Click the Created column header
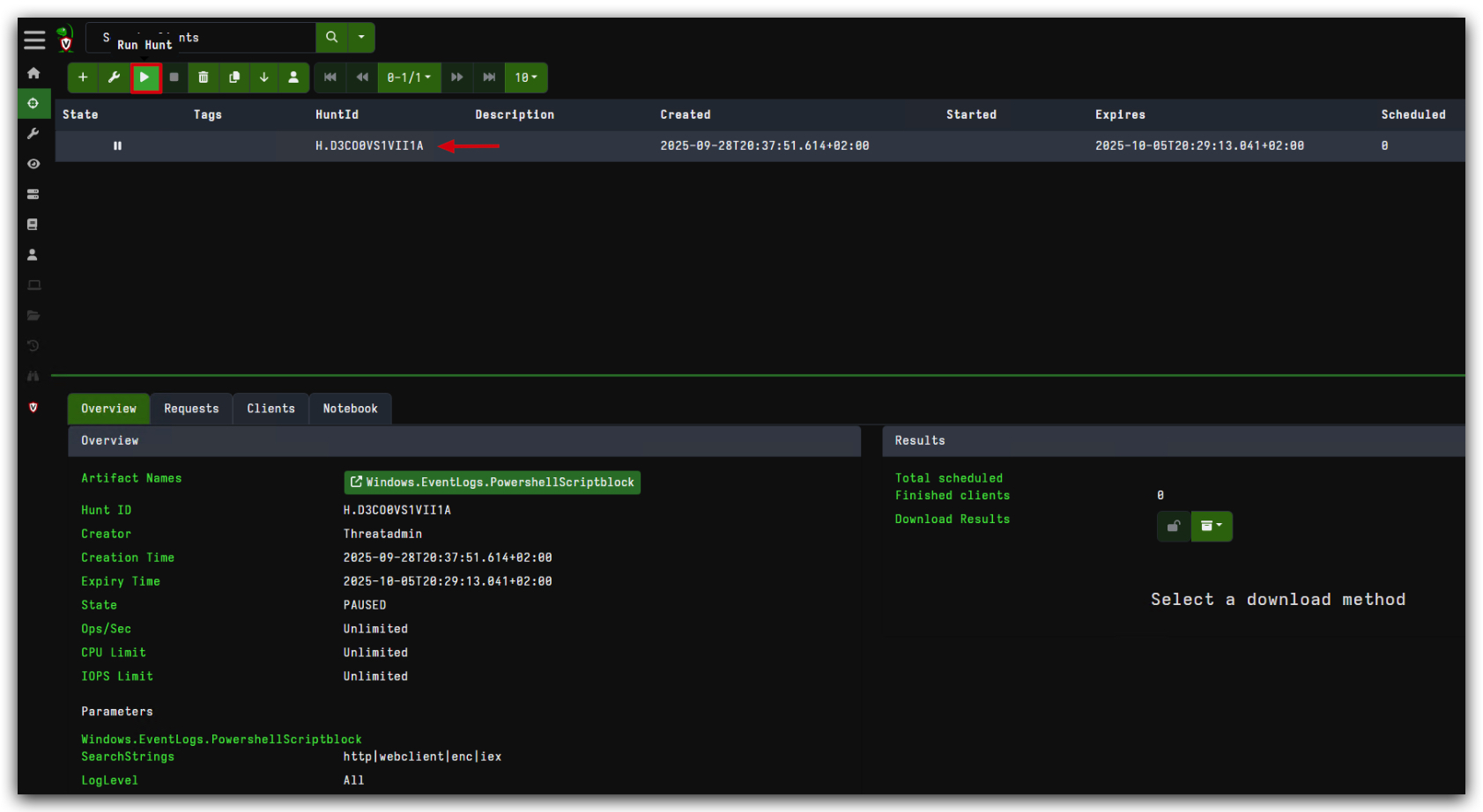This screenshot has width=1483, height=812. pos(685,114)
